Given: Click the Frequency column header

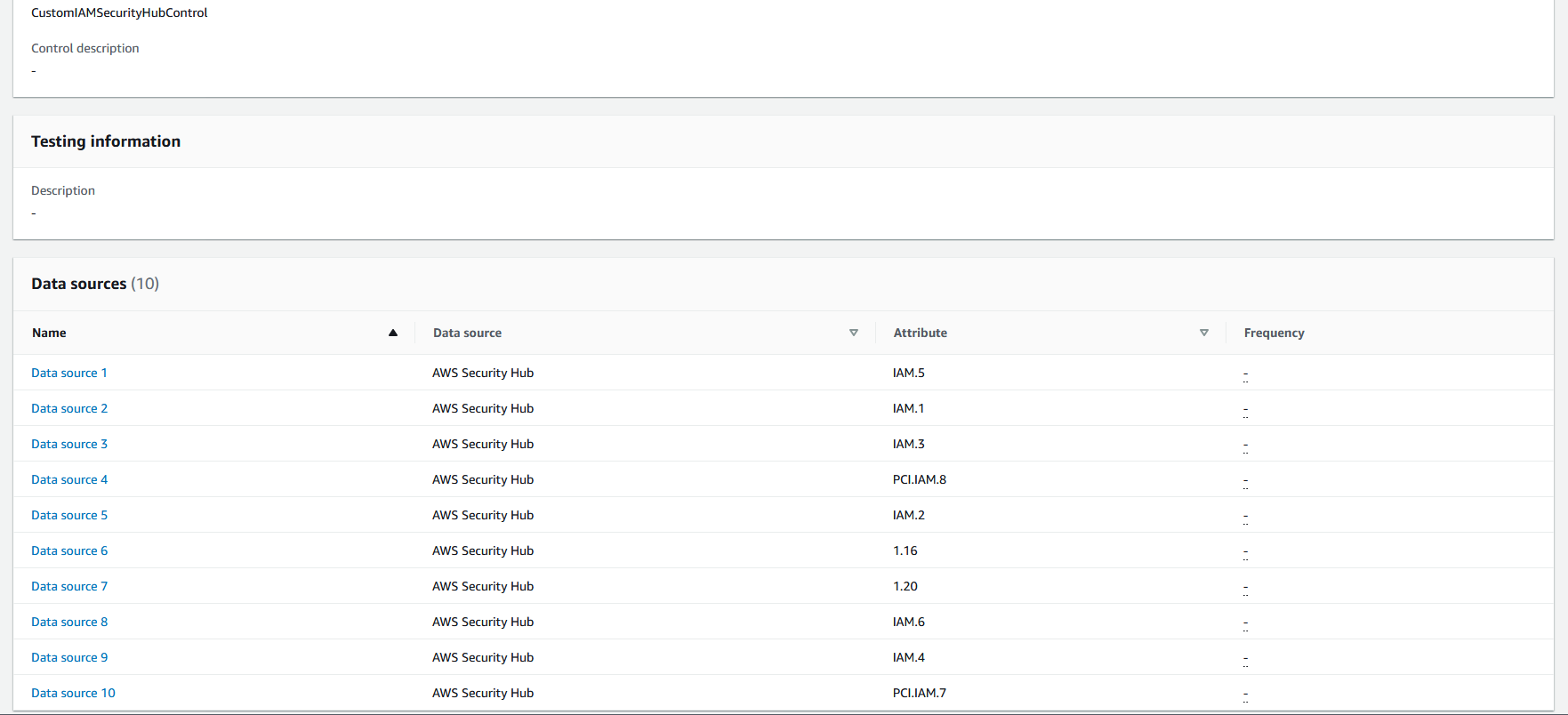Looking at the screenshot, I should point(1275,333).
